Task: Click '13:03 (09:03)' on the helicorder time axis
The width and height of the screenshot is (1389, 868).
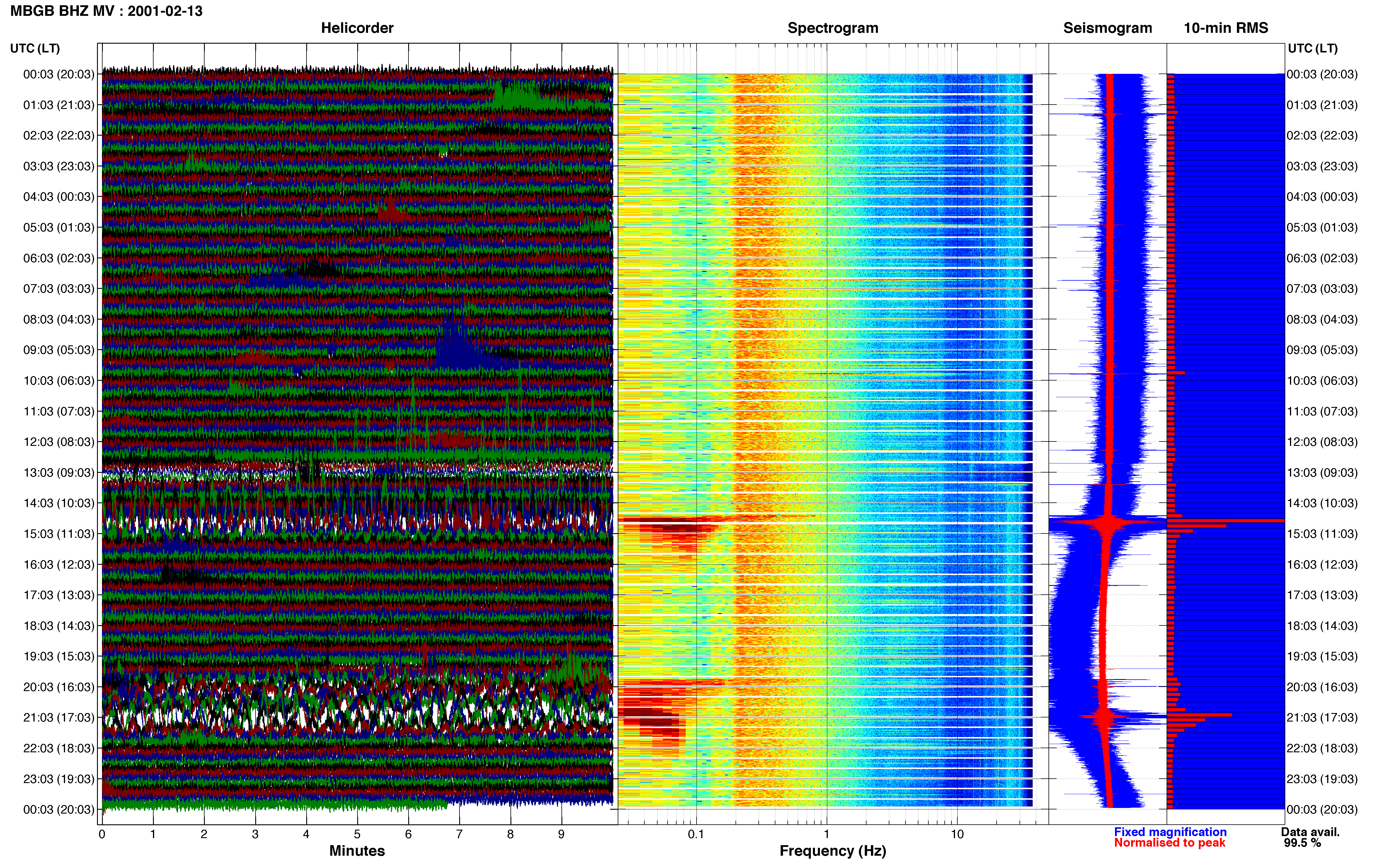Action: (x=59, y=473)
